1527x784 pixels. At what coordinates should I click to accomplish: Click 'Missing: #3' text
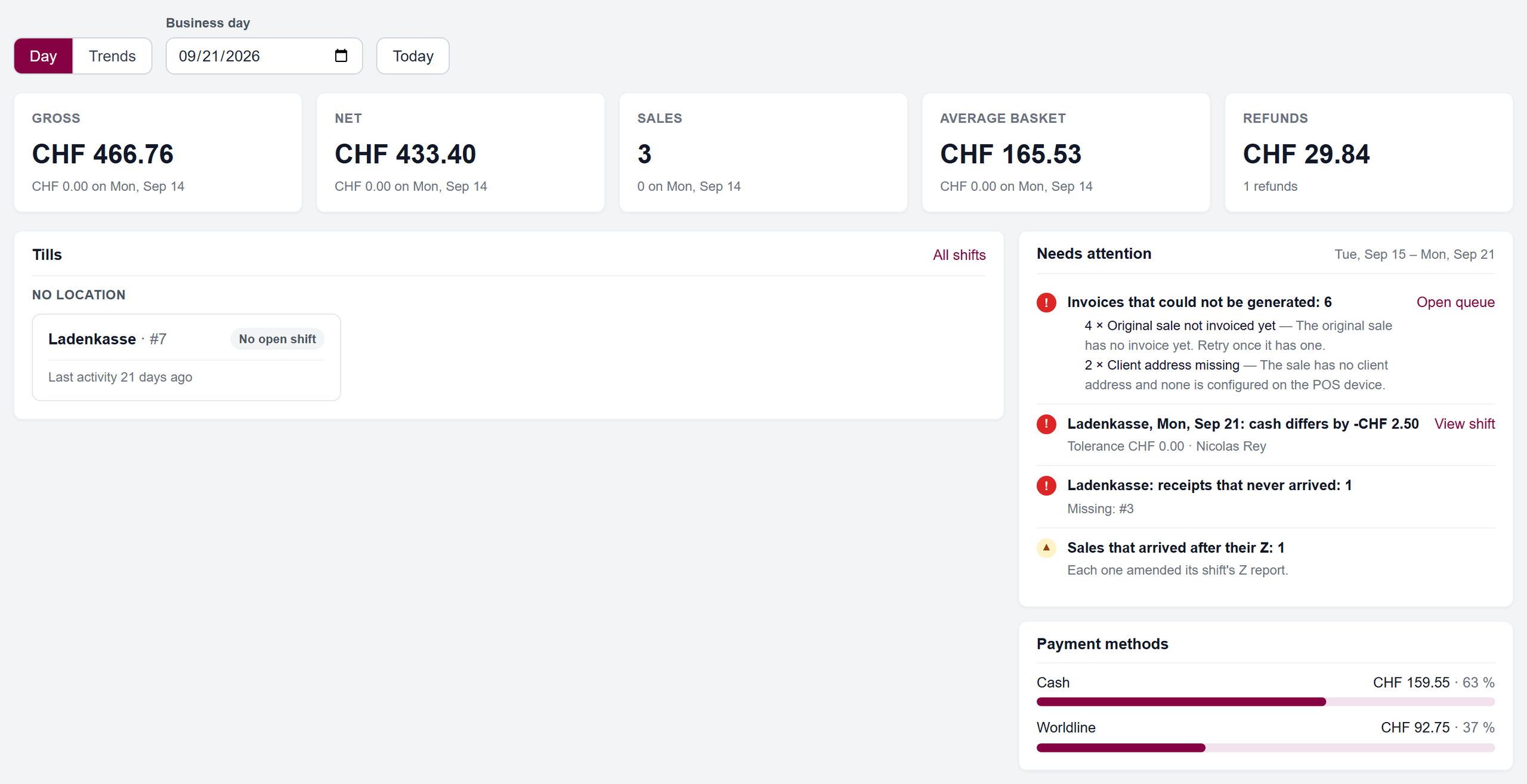coord(1101,509)
